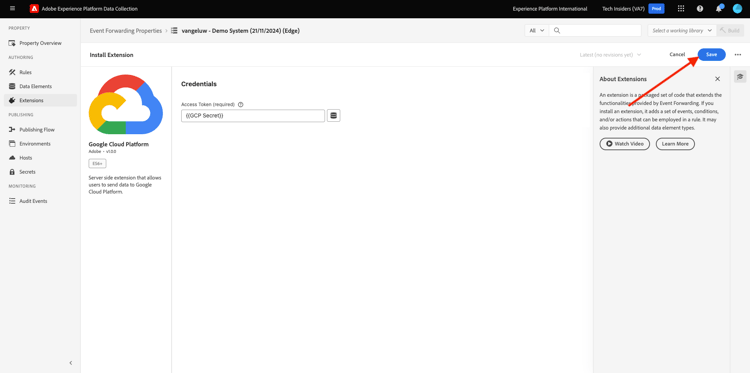
Task: Open Experience Platform International switcher
Action: pyautogui.click(x=550, y=9)
